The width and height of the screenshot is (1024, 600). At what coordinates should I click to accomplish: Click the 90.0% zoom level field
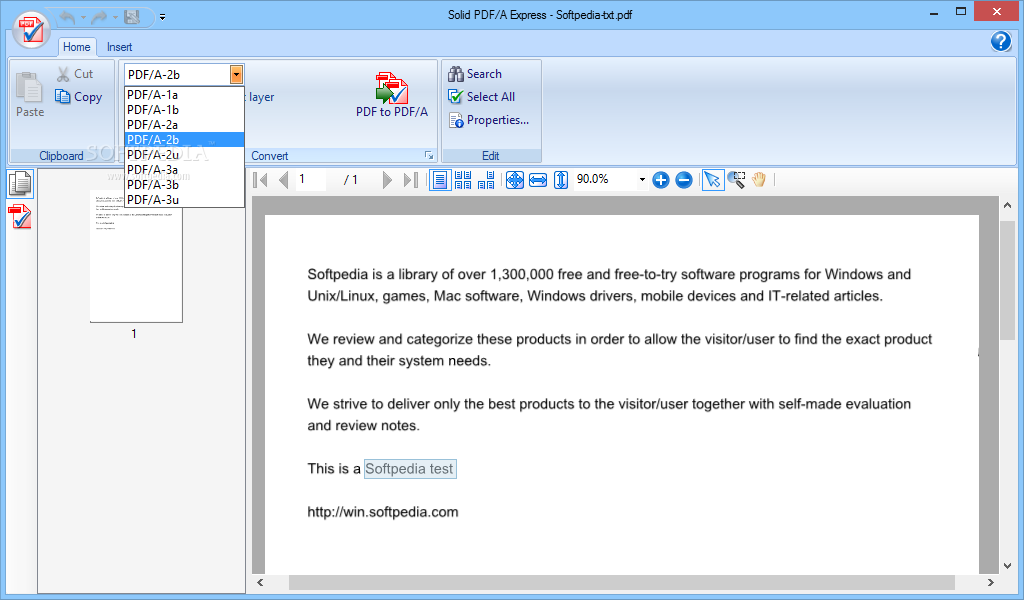604,179
